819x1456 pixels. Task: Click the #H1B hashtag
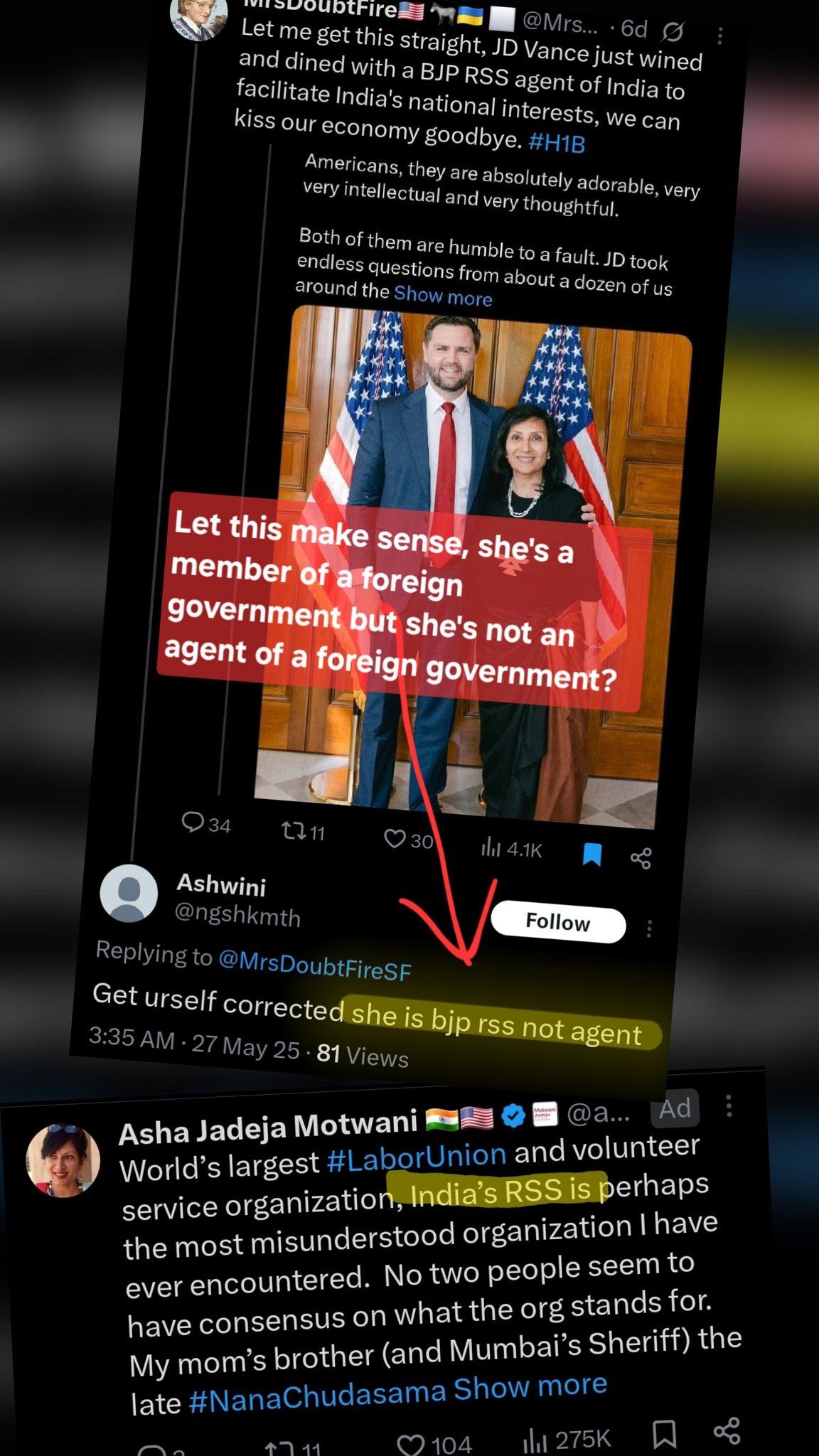coord(557,143)
